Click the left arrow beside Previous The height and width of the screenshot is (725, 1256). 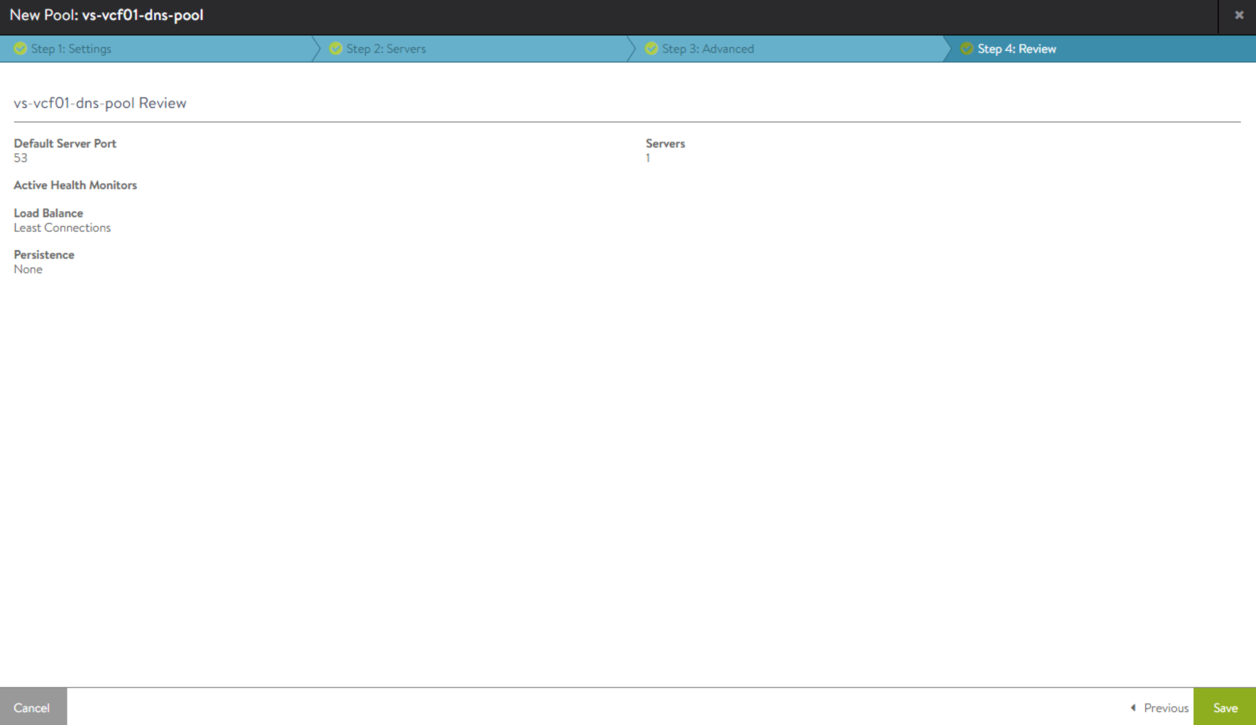coord(1133,708)
